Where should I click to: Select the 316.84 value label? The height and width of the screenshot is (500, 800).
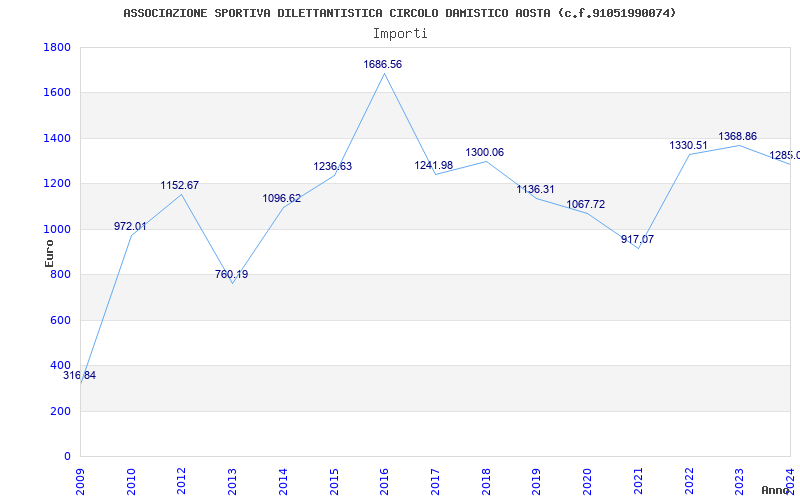click(80, 376)
